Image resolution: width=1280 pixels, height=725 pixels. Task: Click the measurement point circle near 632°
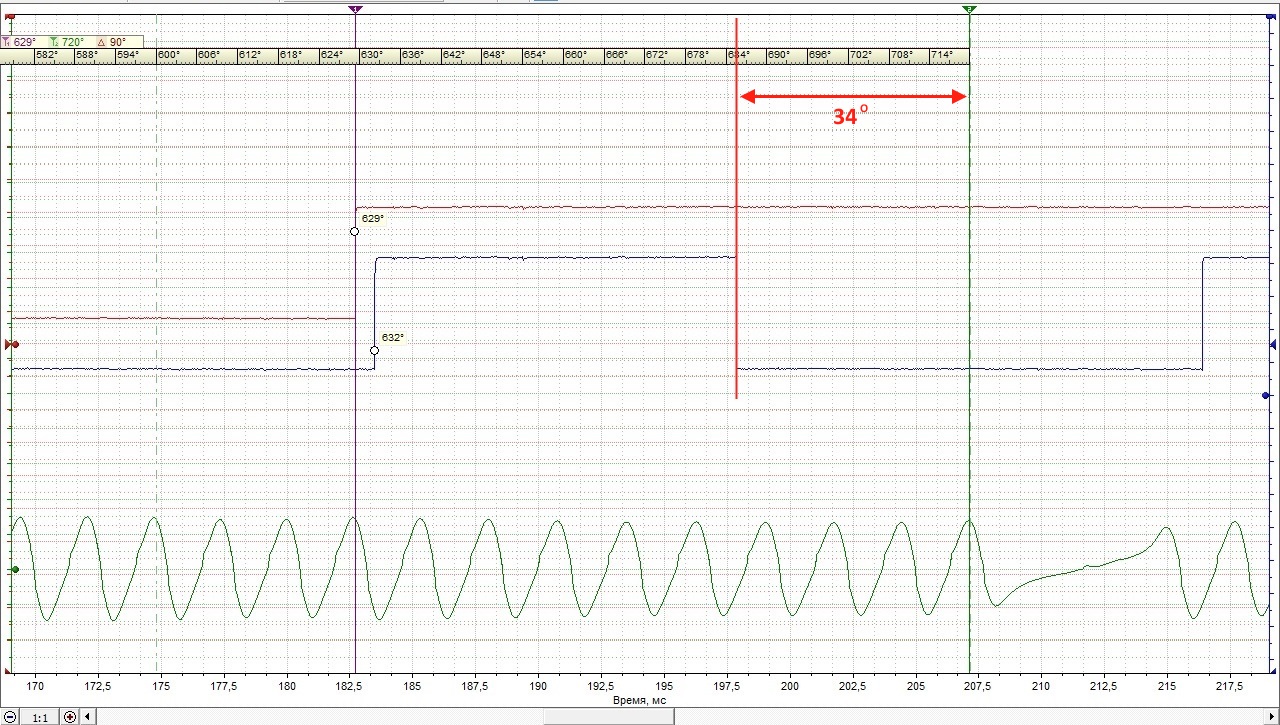374,350
